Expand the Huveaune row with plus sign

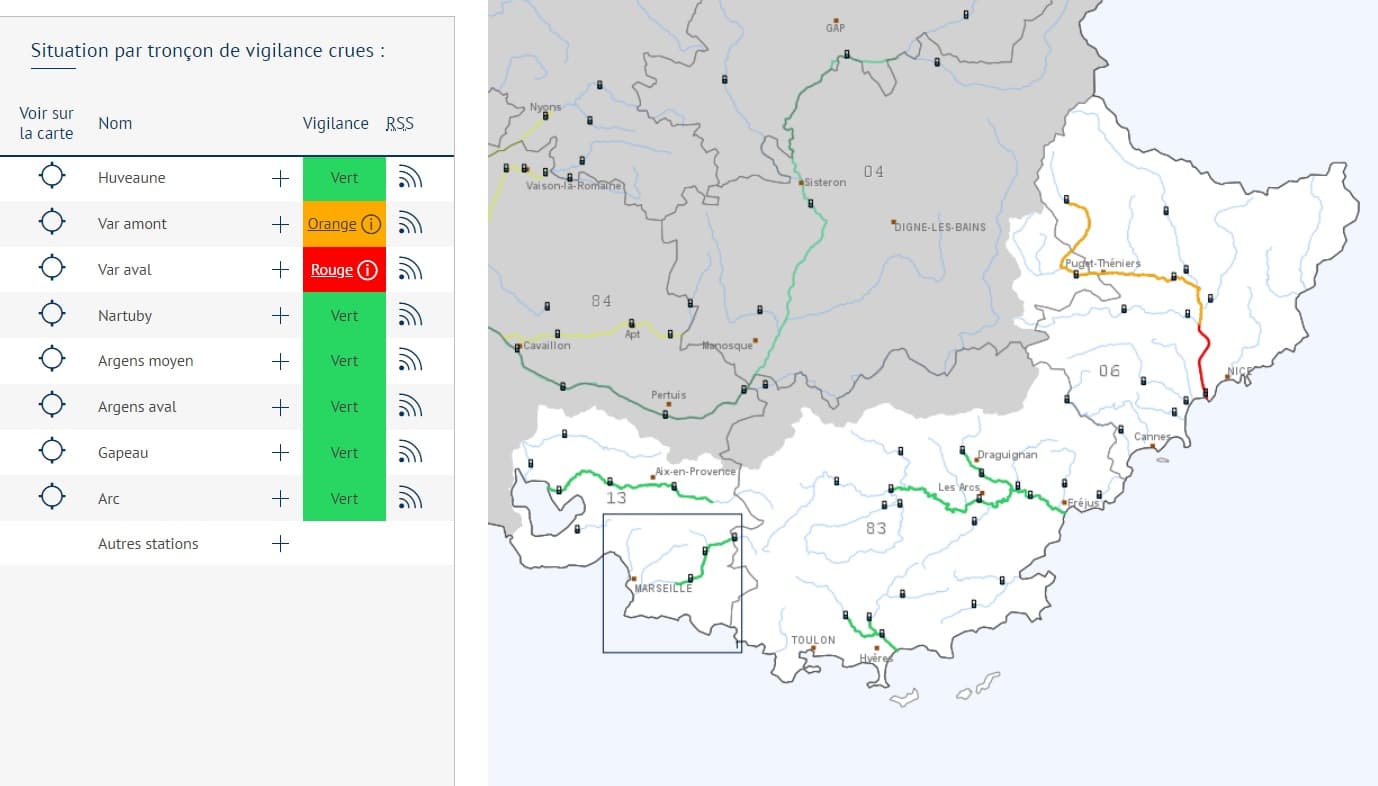tap(281, 178)
